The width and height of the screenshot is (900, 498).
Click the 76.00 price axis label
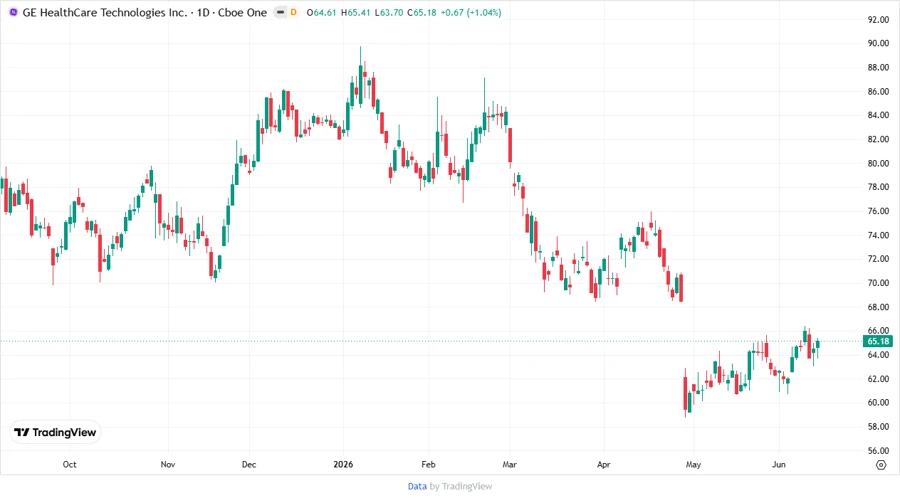coord(878,211)
